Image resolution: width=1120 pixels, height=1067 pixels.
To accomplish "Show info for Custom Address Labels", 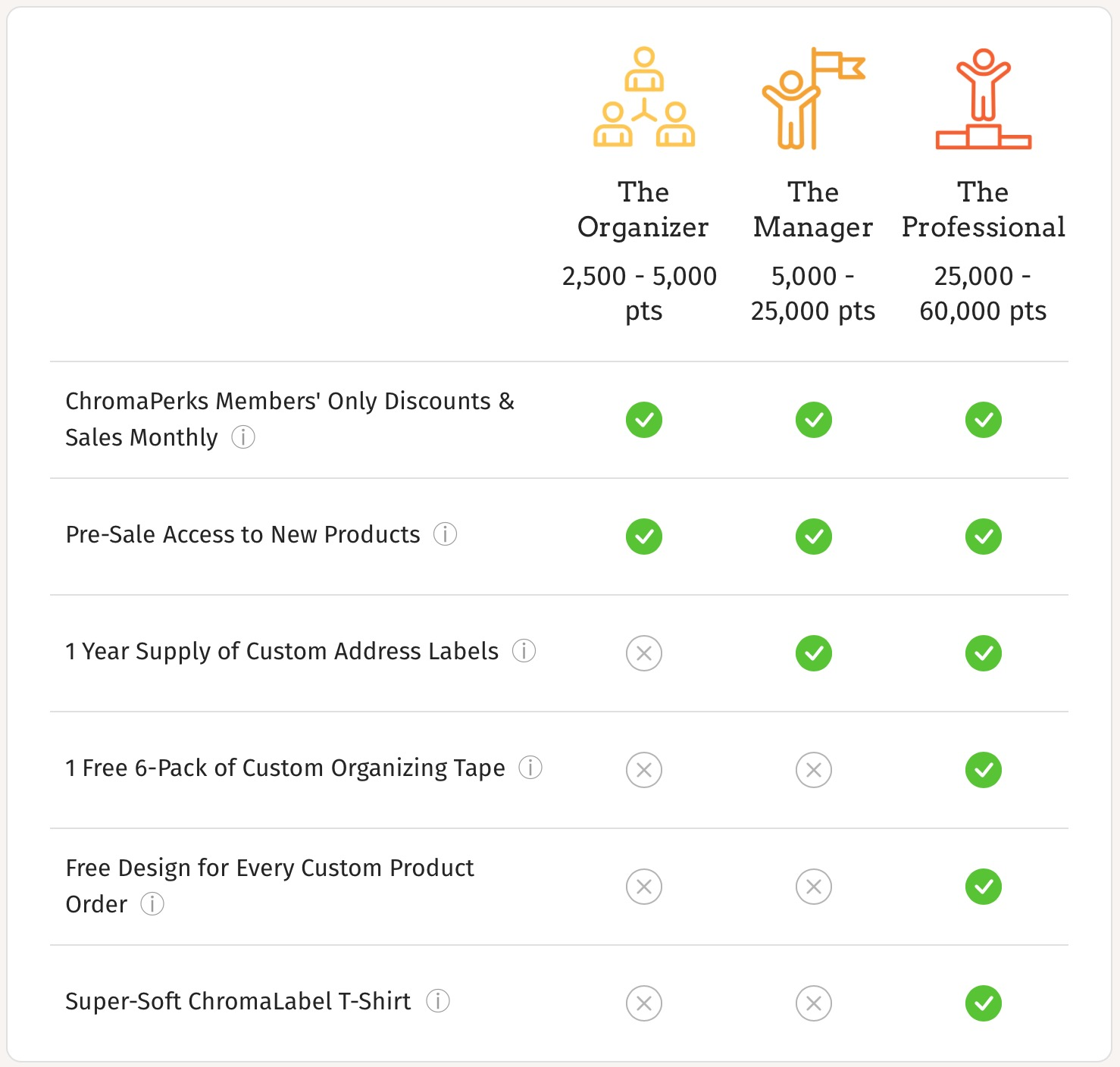I will tap(524, 651).
